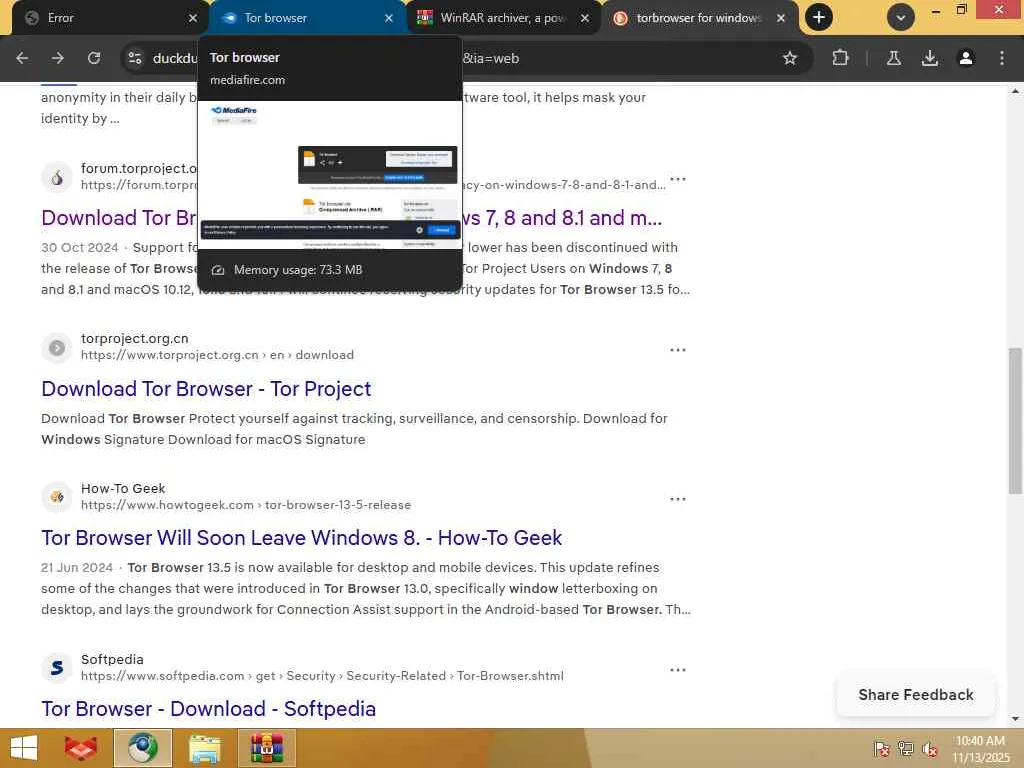Click Softpedia site name text
Image resolution: width=1024 pixels, height=768 pixels.
click(112, 660)
